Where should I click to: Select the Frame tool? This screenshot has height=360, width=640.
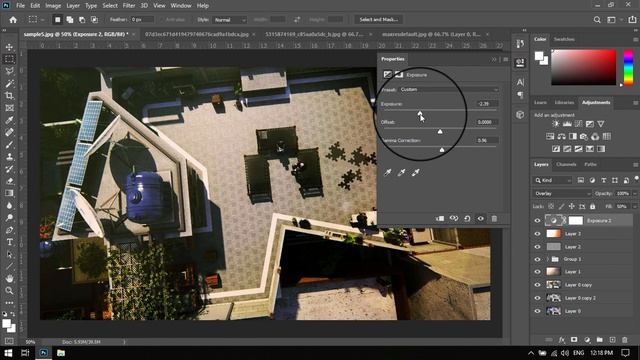coord(9,108)
